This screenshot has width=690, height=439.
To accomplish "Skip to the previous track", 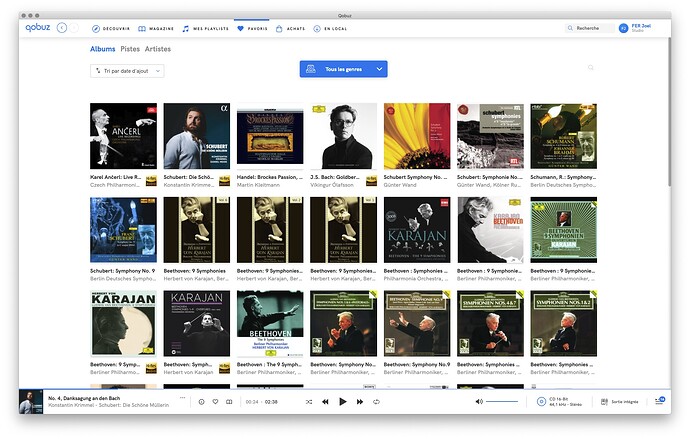I will [325, 402].
